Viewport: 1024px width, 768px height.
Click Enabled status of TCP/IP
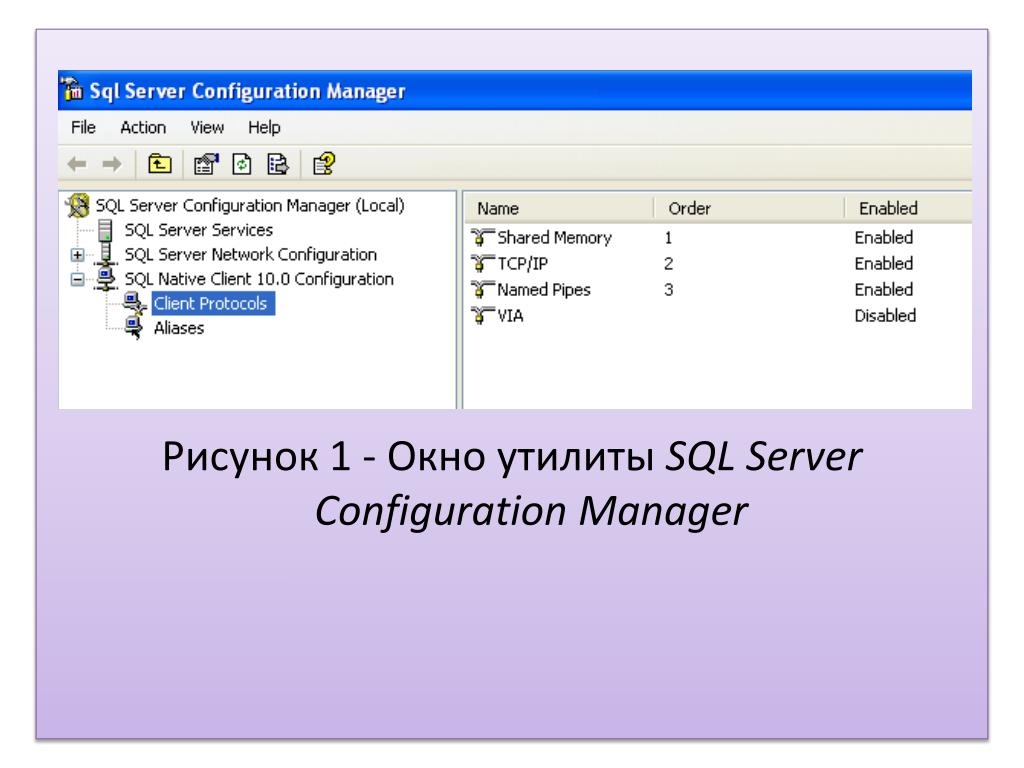[x=884, y=263]
